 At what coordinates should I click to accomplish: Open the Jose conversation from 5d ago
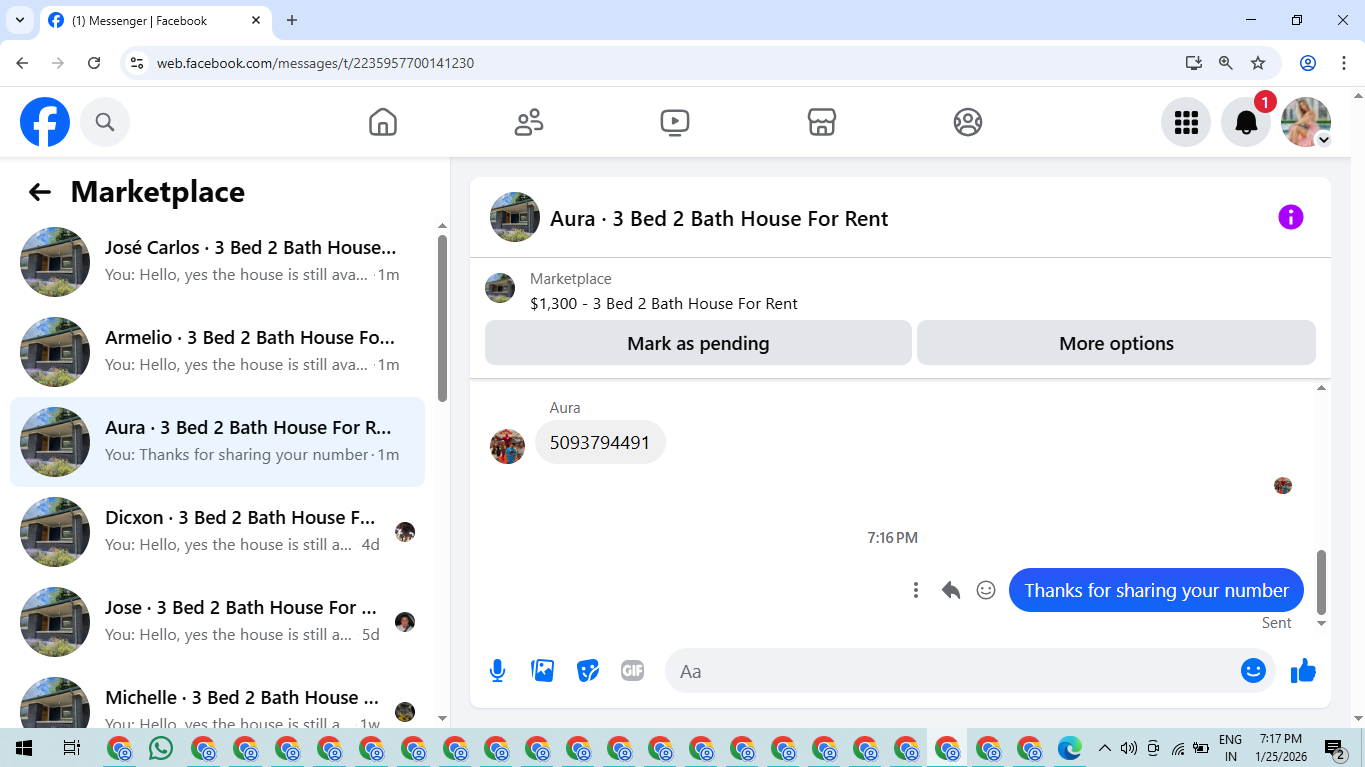coord(217,622)
